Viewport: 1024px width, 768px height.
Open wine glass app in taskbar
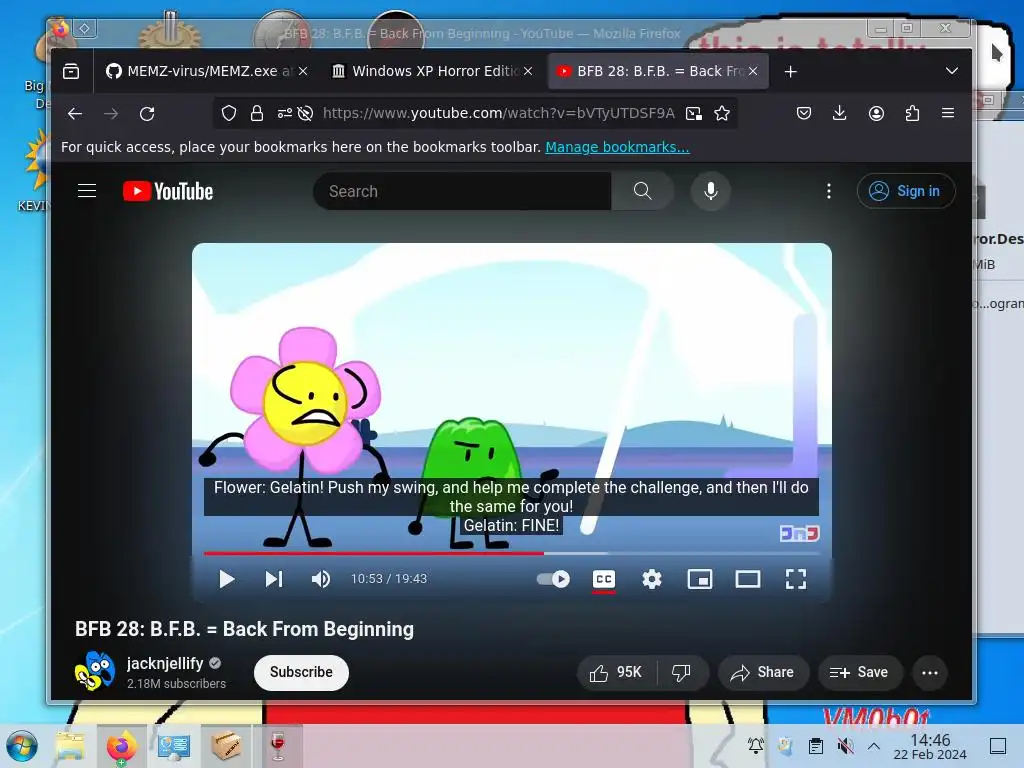(x=278, y=746)
